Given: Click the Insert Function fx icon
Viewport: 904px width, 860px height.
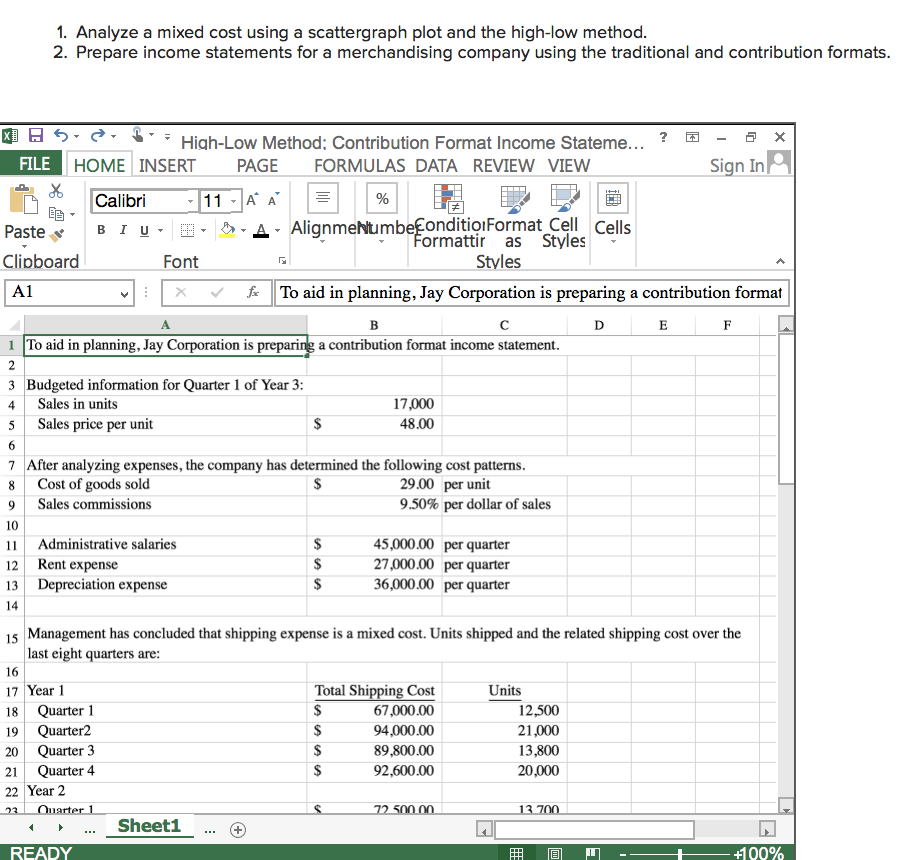Looking at the screenshot, I should 253,292.
